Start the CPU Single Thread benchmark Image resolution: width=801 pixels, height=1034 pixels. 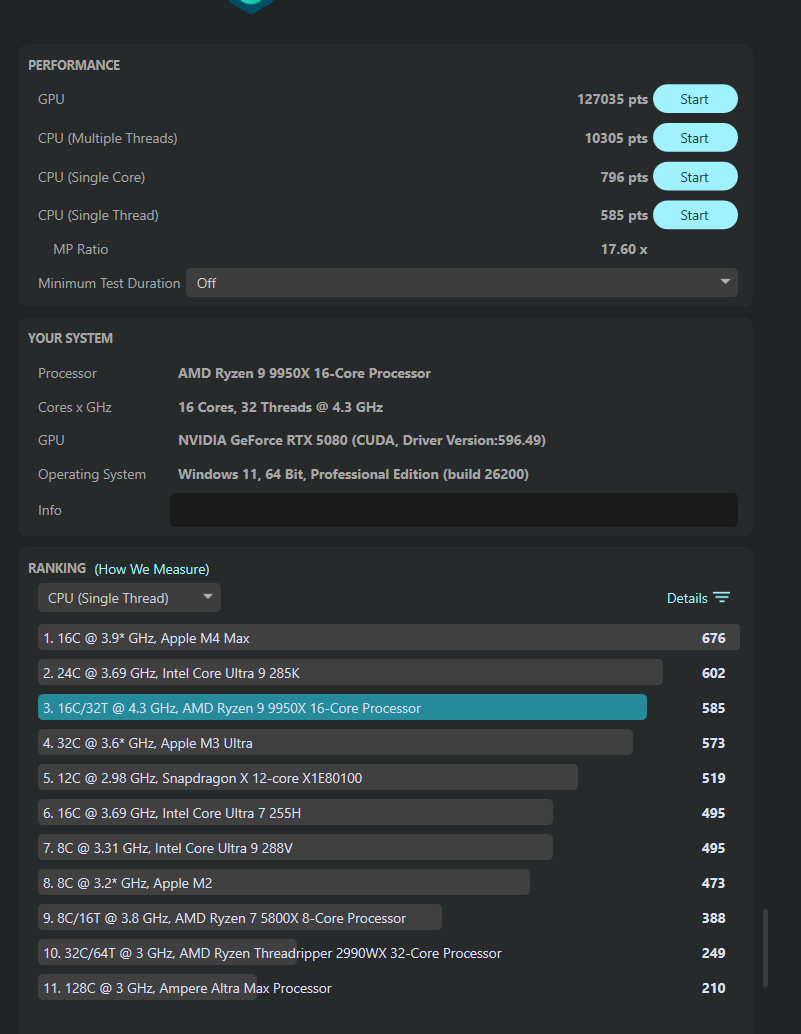tap(695, 215)
